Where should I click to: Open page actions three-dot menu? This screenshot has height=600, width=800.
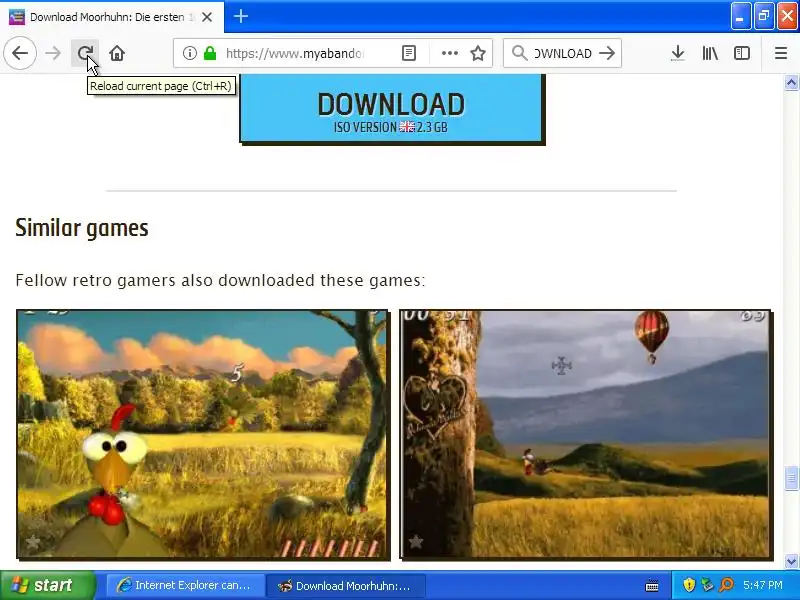pyautogui.click(x=449, y=53)
